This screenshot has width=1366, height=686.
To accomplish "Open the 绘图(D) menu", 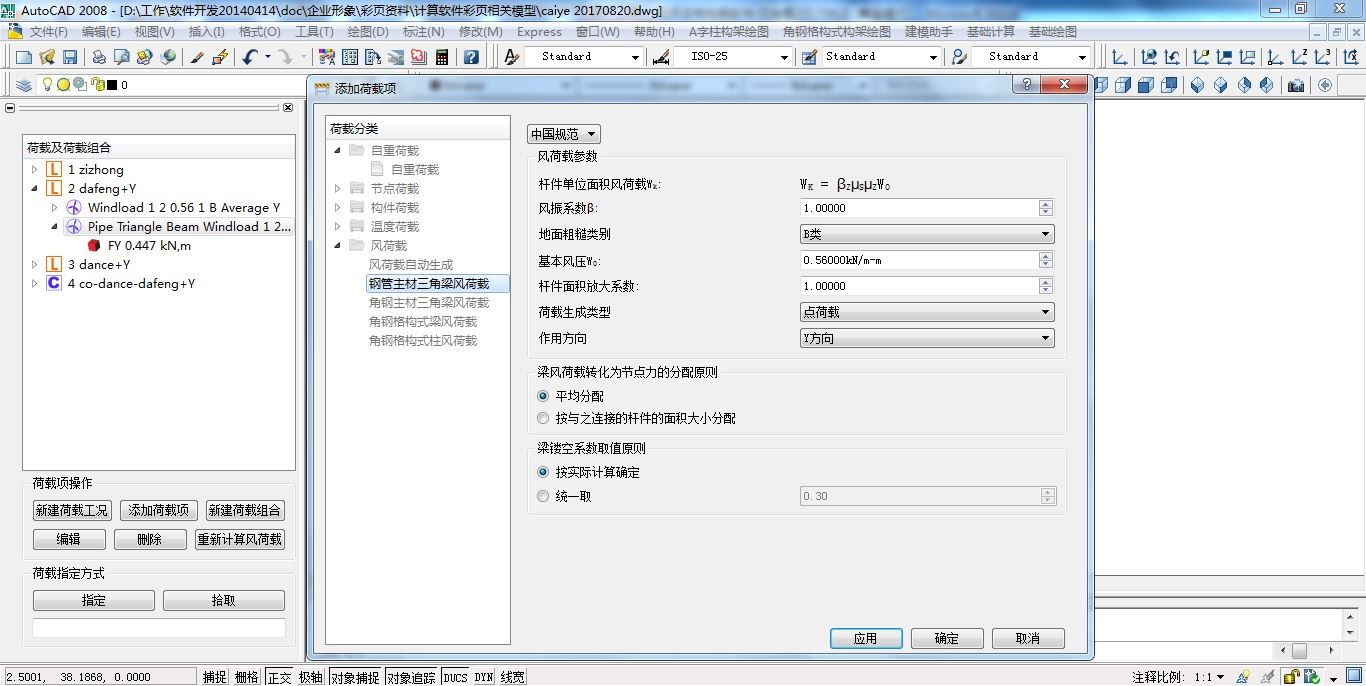I will click(367, 31).
